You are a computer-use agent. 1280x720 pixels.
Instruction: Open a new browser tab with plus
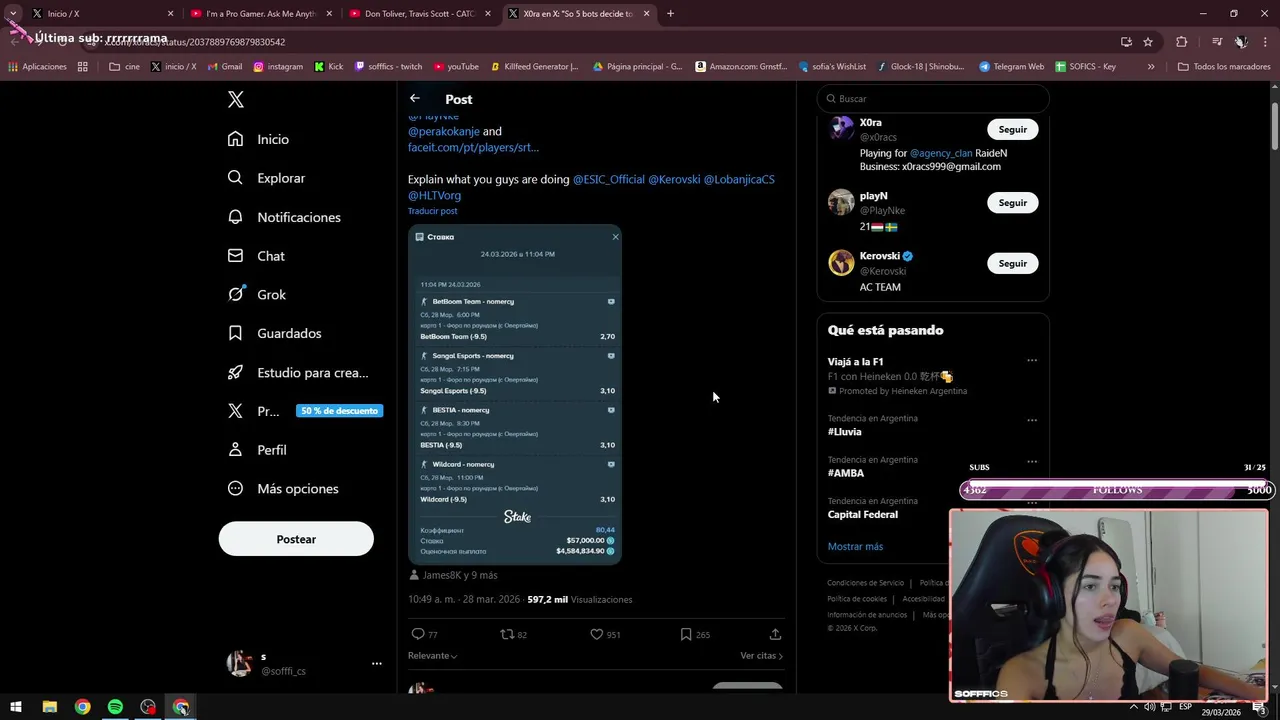670,14
